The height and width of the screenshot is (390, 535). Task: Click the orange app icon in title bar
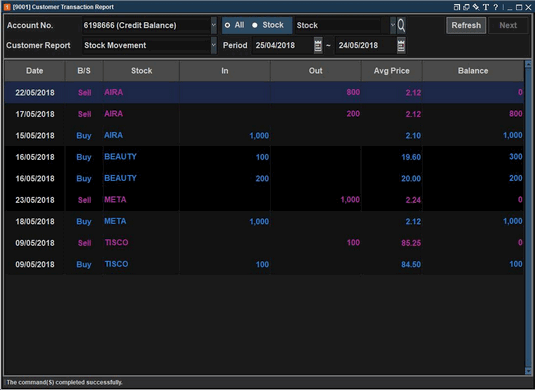(7, 7)
